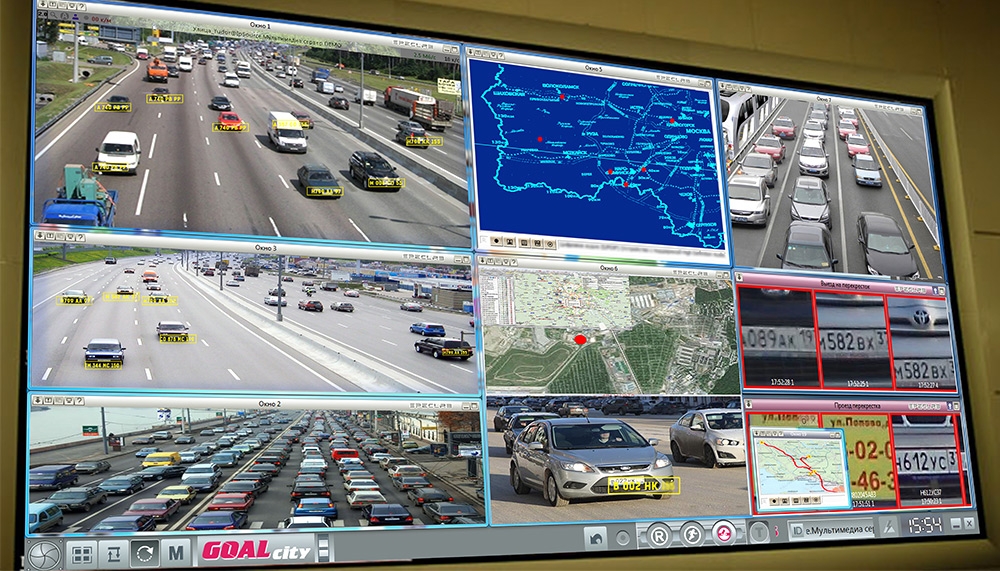Expand the down arrow in the Окно 3 title bar
Image resolution: width=1000 pixels, height=571 pixels.
point(40,235)
